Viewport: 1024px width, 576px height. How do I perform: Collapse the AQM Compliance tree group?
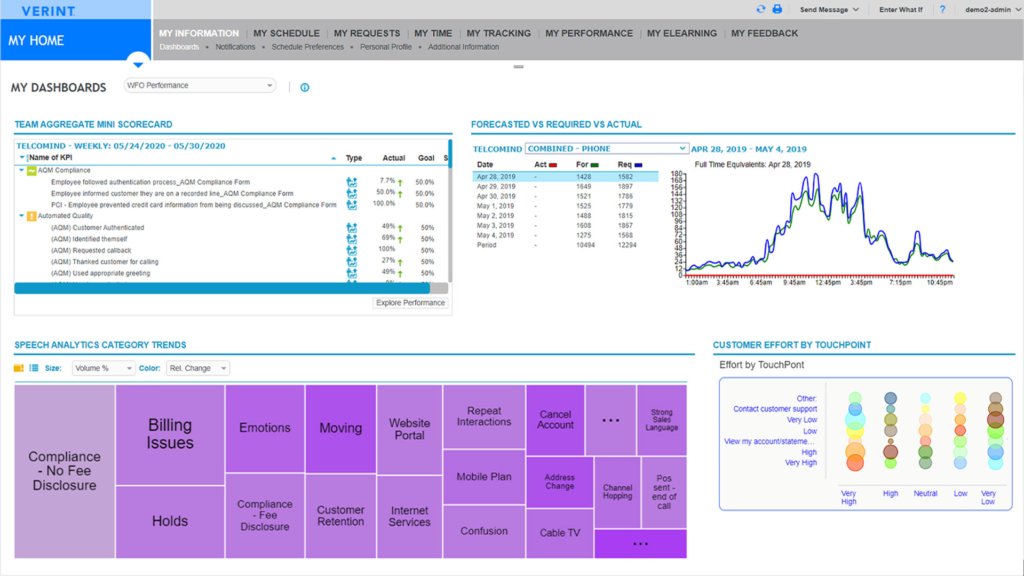pos(22,170)
